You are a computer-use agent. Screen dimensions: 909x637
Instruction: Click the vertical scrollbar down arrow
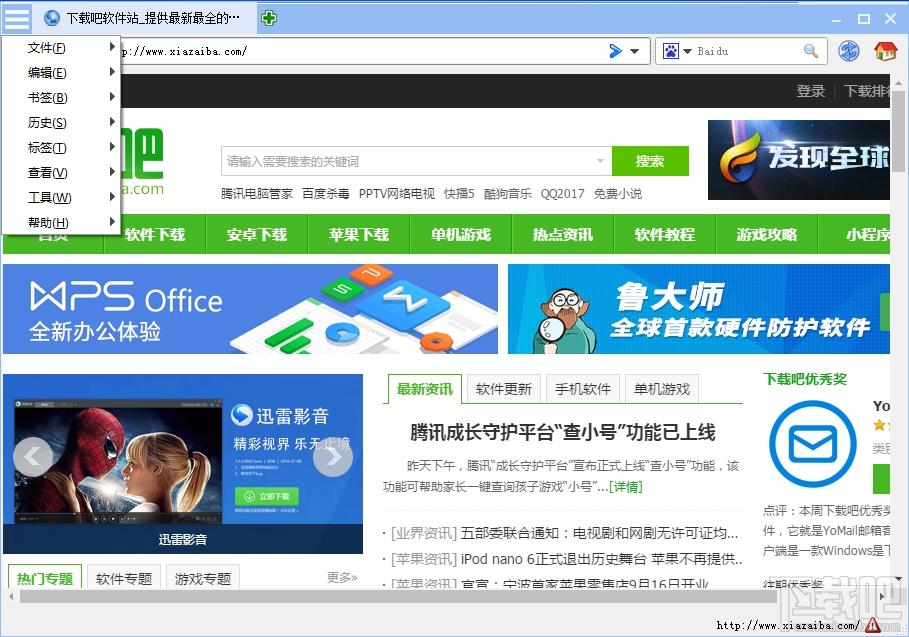(898, 578)
